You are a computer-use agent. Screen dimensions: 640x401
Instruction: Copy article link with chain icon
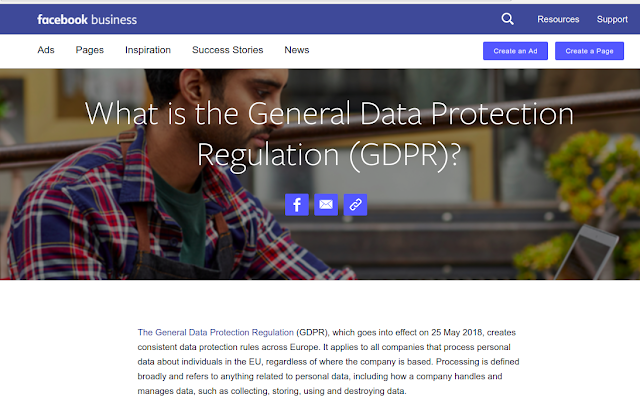pos(356,205)
